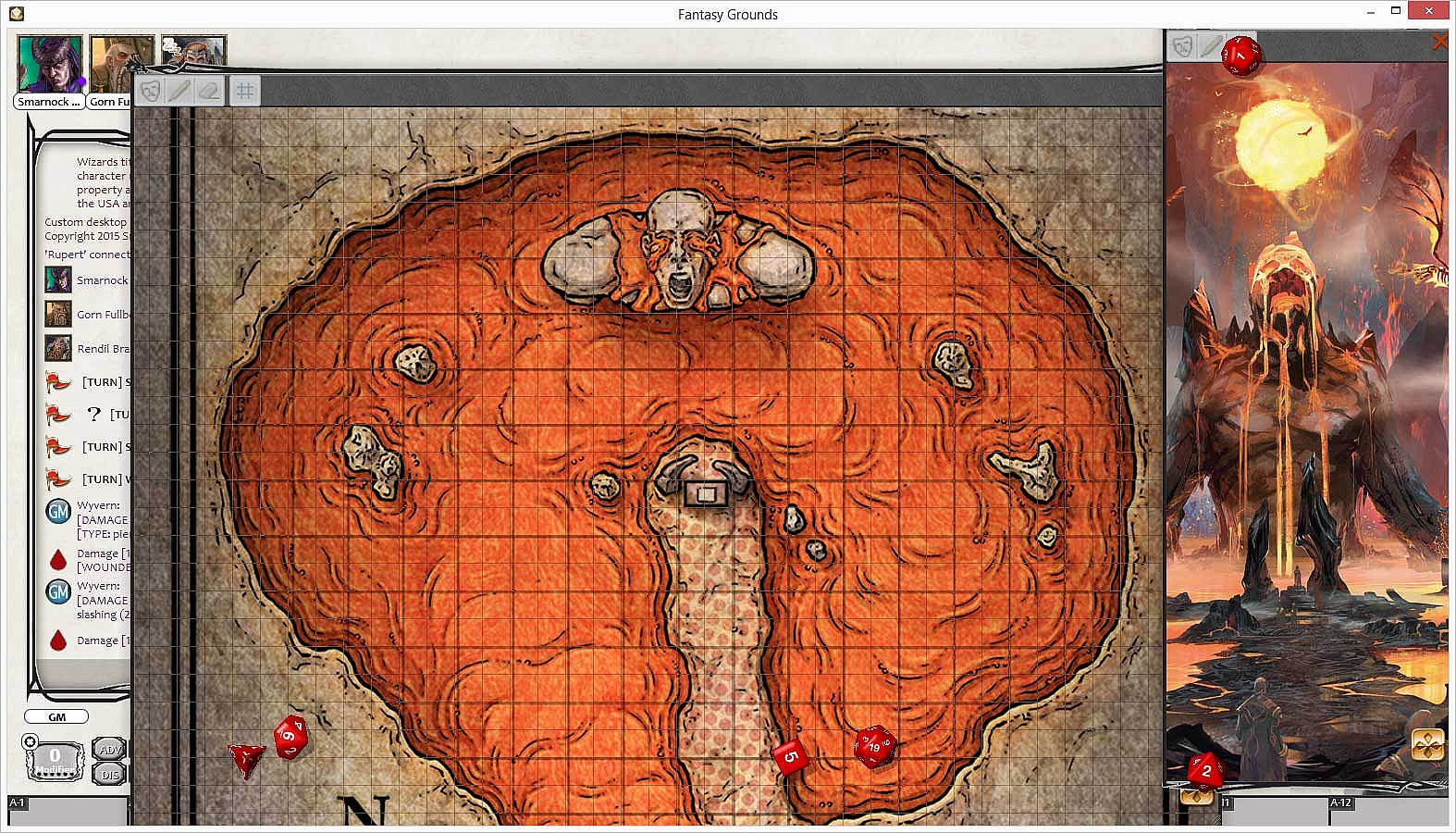Select the pencil drawing tool on map
1456x833 pixels.
[x=180, y=91]
